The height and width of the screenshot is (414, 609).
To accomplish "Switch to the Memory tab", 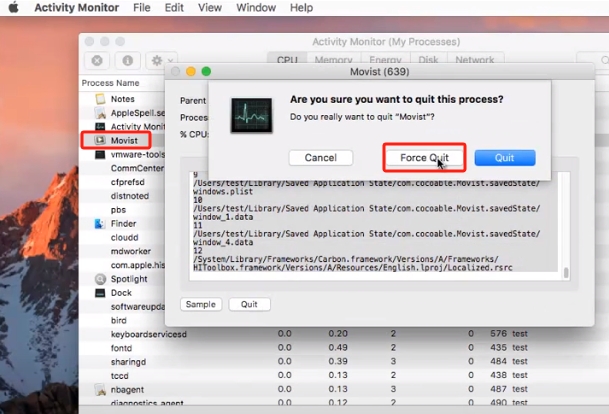I will [x=333, y=60].
